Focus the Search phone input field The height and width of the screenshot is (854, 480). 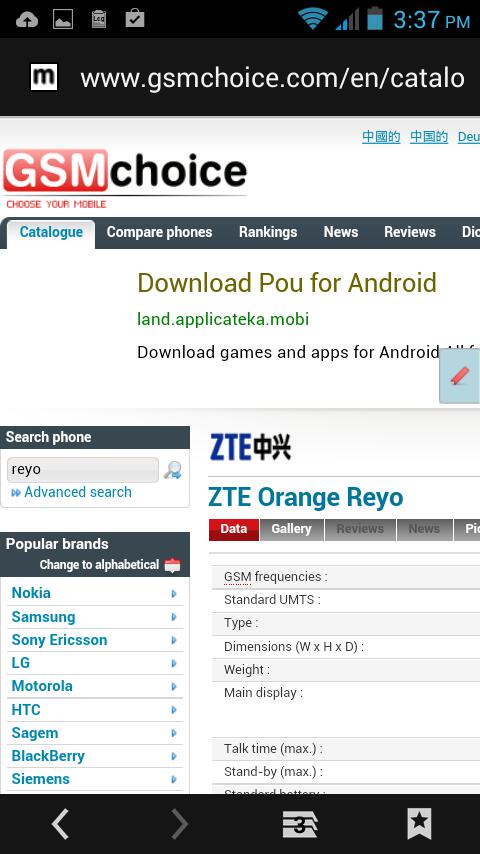(83, 469)
